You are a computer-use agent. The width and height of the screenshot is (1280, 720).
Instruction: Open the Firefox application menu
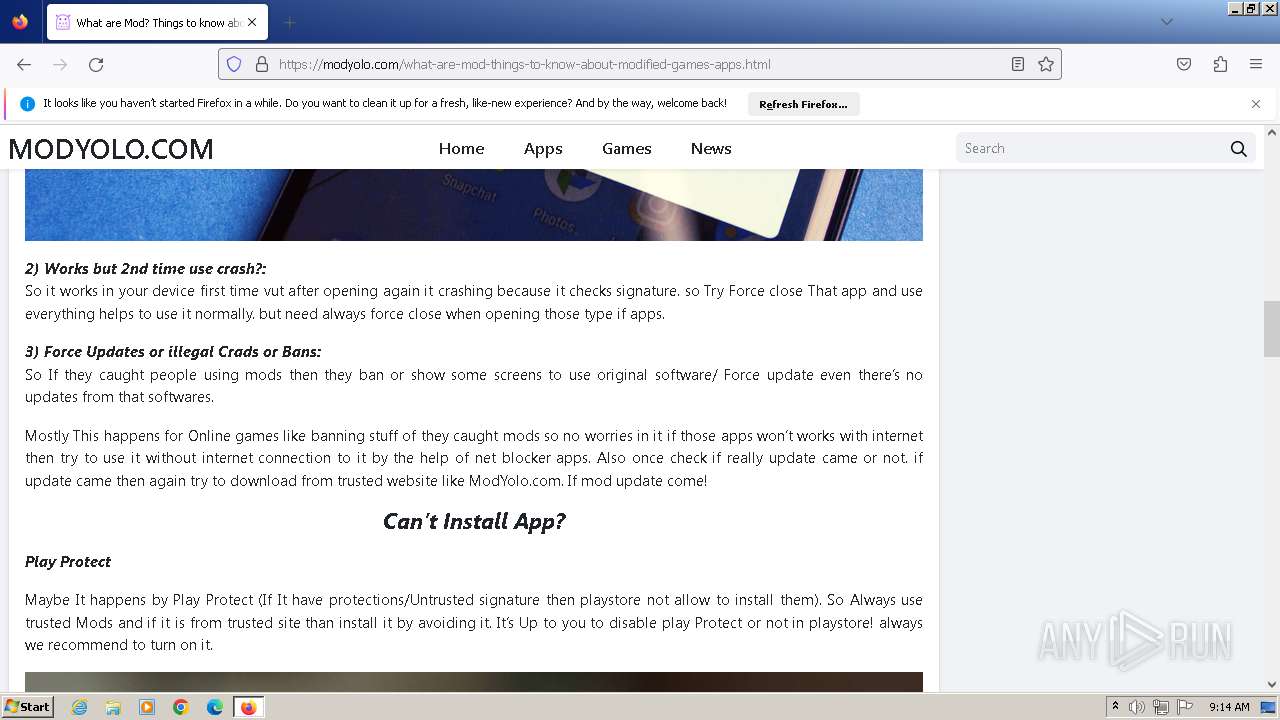1256,64
